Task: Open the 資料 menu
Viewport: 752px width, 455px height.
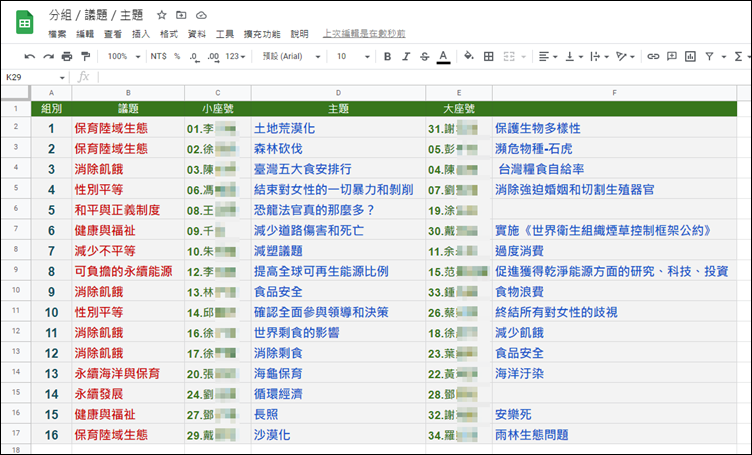Action: [197, 34]
